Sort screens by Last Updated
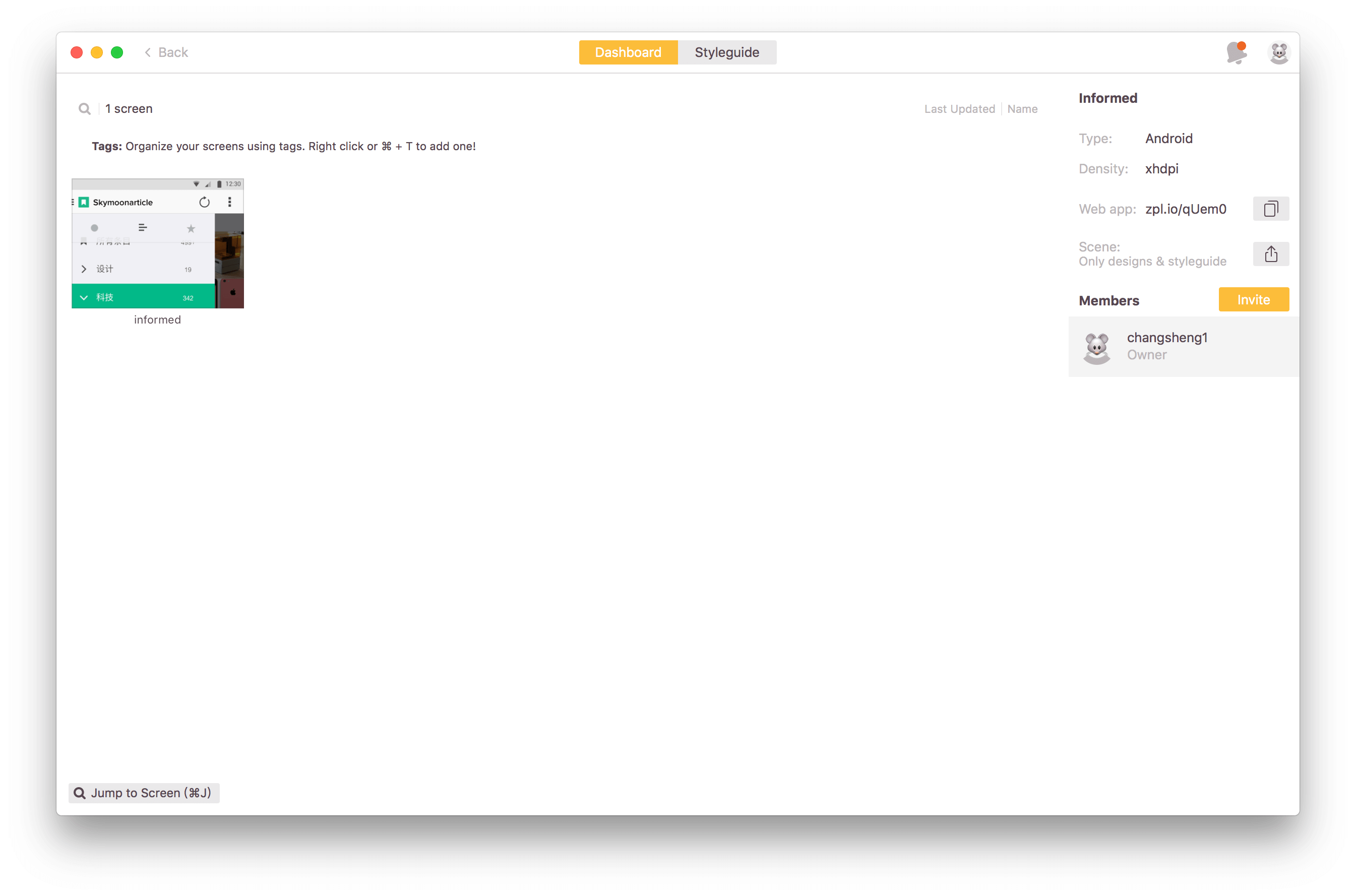The image size is (1356, 896). tap(959, 108)
